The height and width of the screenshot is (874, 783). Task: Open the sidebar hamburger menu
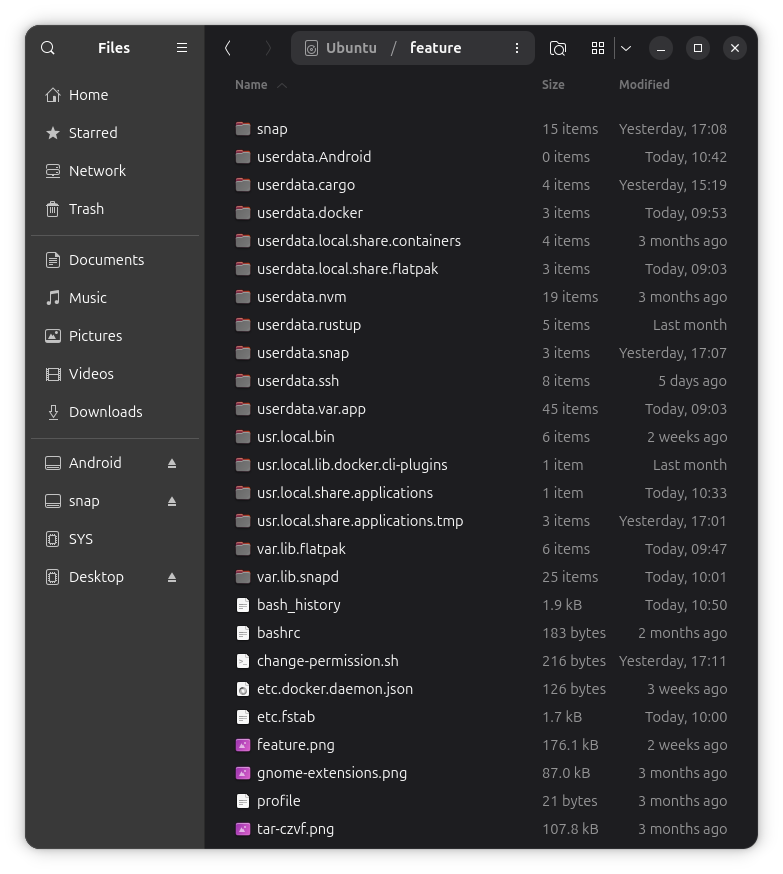tap(182, 48)
